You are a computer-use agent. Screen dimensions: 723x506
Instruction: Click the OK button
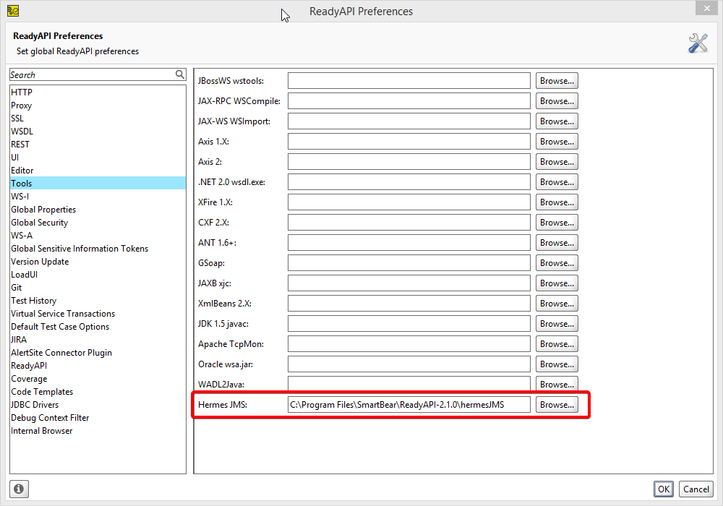[x=663, y=489]
